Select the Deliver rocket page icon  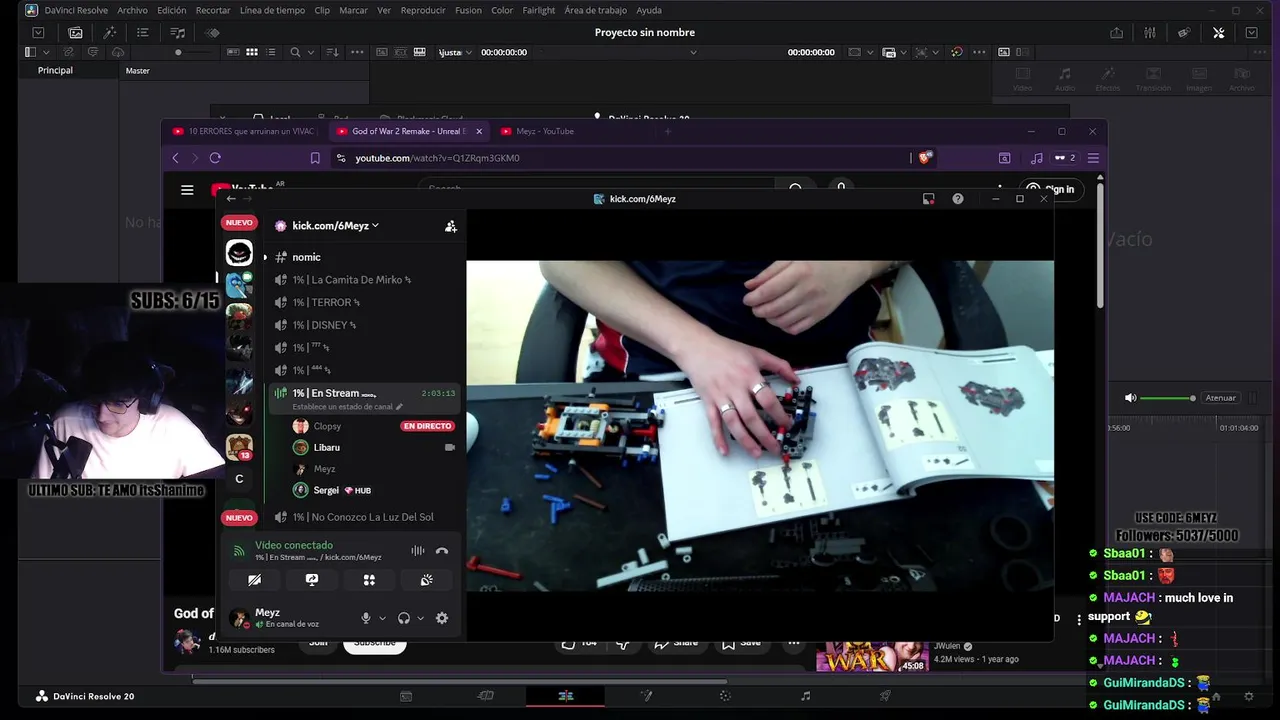tap(885, 695)
